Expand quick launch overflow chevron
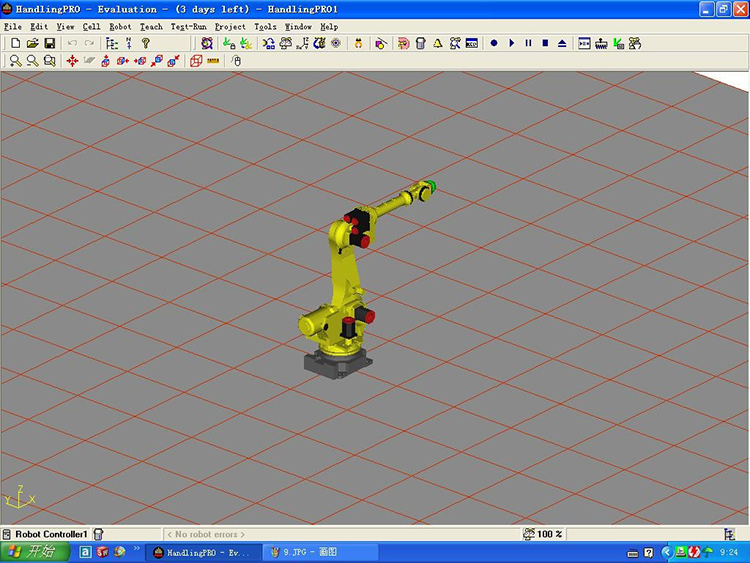This screenshot has height=563, width=750. click(x=137, y=548)
